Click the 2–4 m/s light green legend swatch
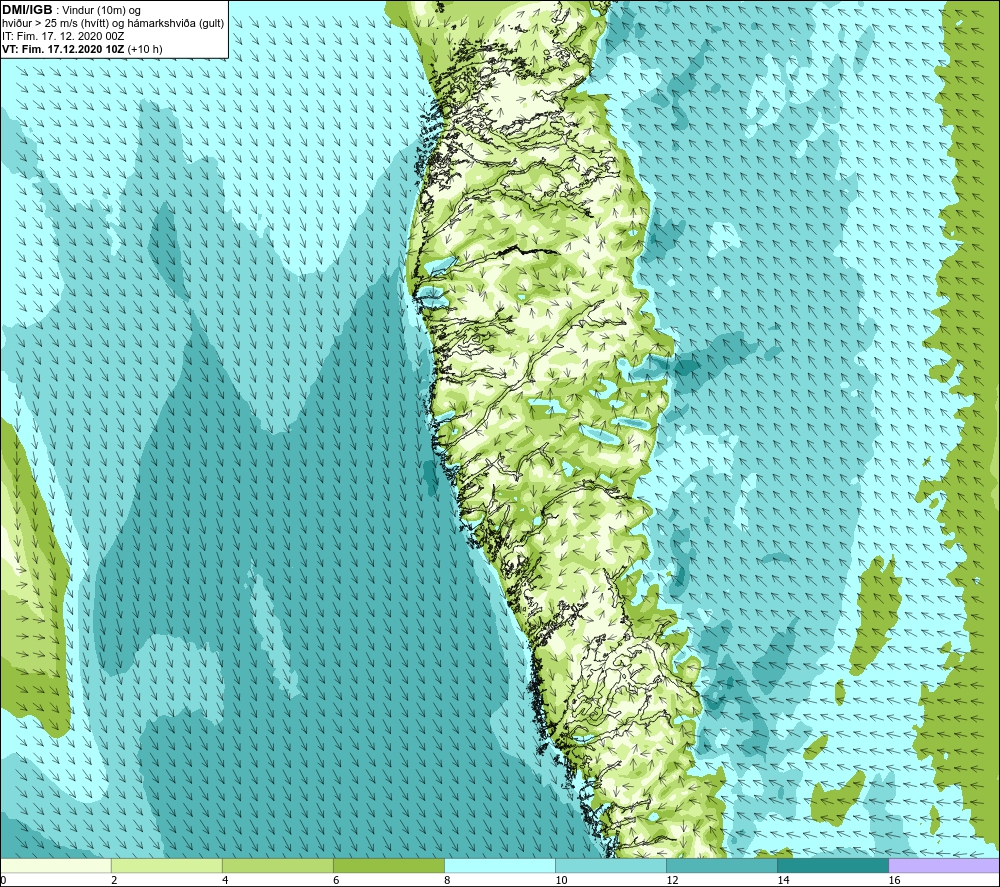This screenshot has width=1000, height=887. click(x=167, y=866)
